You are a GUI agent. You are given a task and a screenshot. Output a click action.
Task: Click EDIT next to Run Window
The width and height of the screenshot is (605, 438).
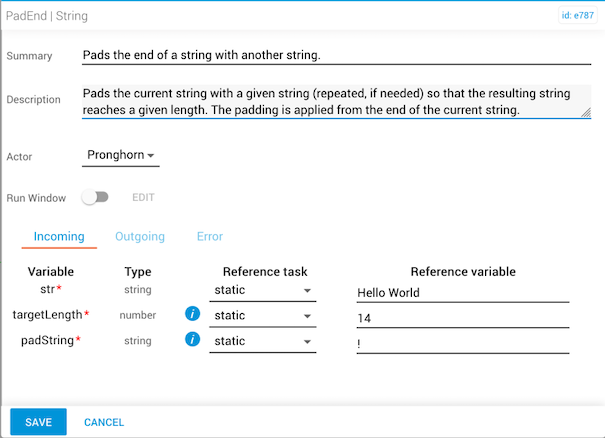pyautogui.click(x=143, y=198)
